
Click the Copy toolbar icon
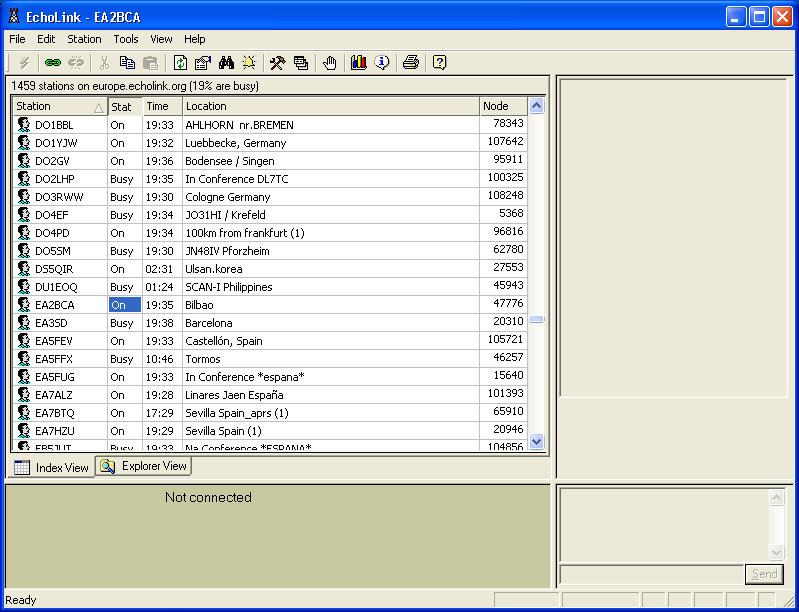(127, 63)
